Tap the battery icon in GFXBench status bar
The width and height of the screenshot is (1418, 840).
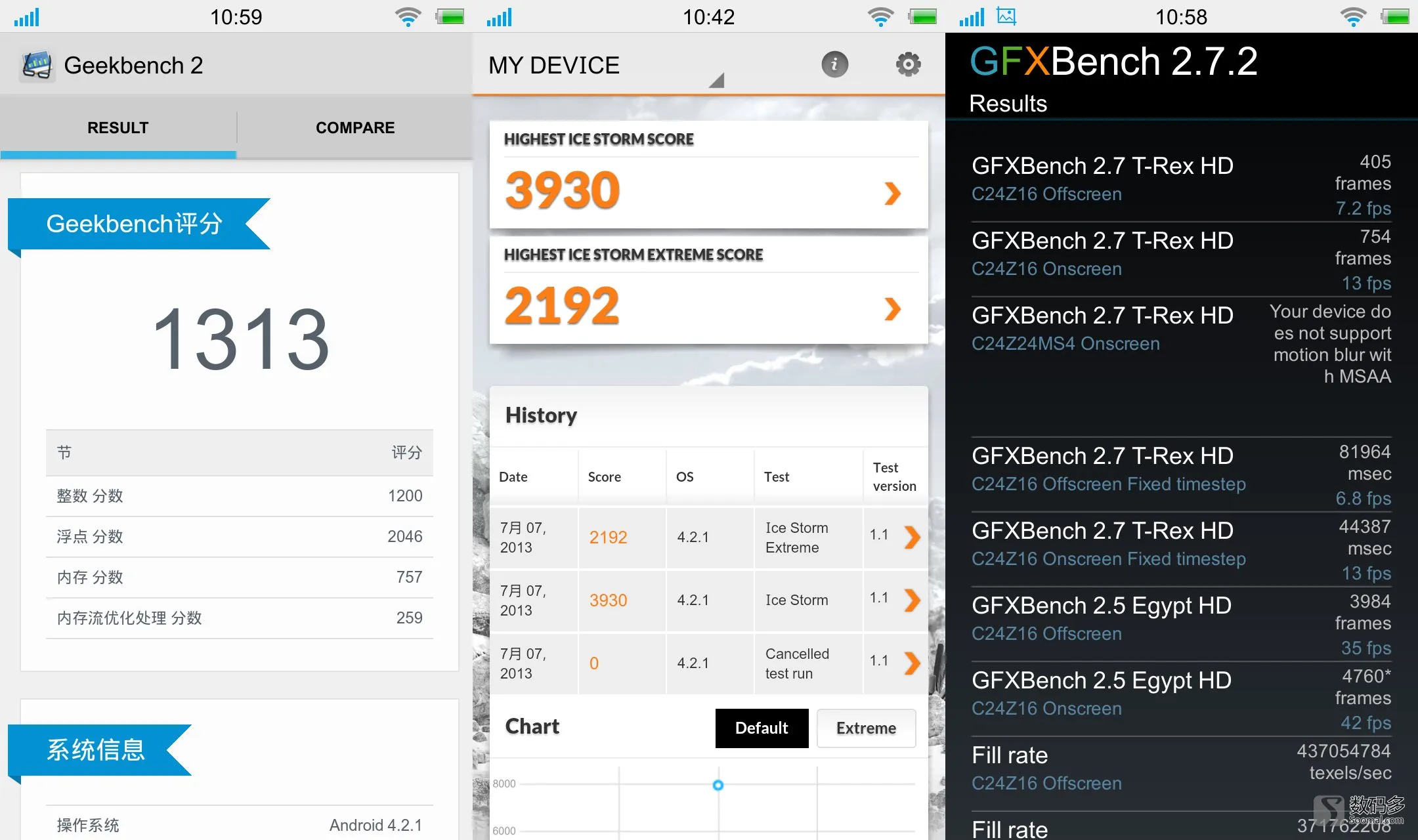(1395, 16)
